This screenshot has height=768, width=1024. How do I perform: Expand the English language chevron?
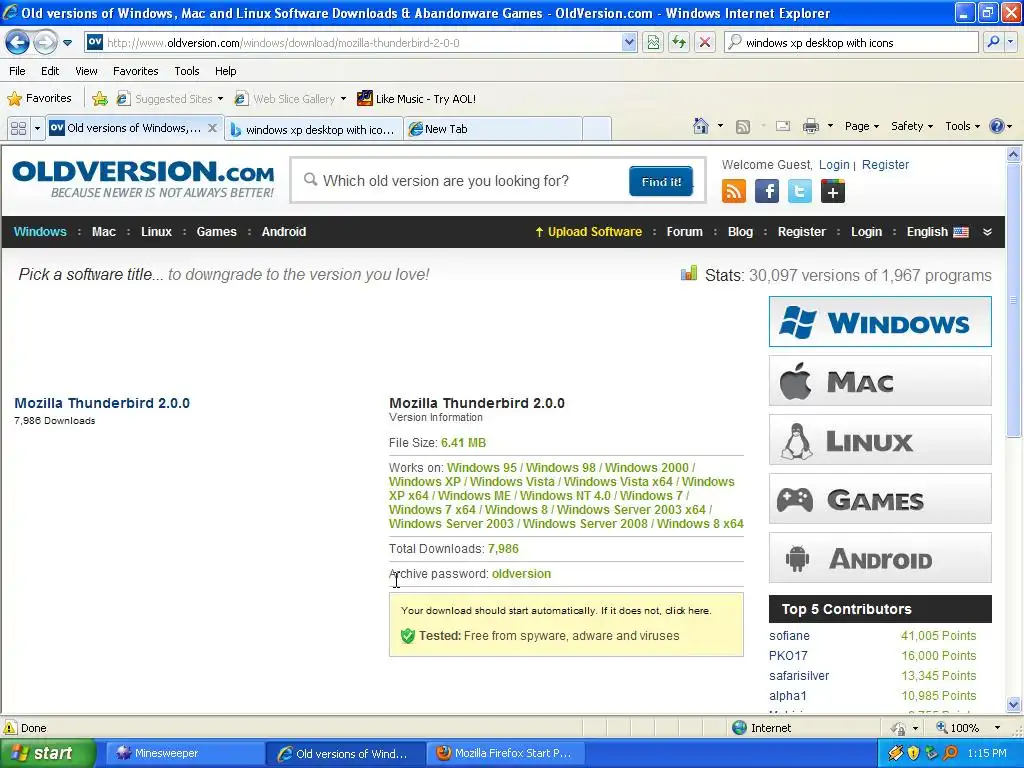coord(987,232)
